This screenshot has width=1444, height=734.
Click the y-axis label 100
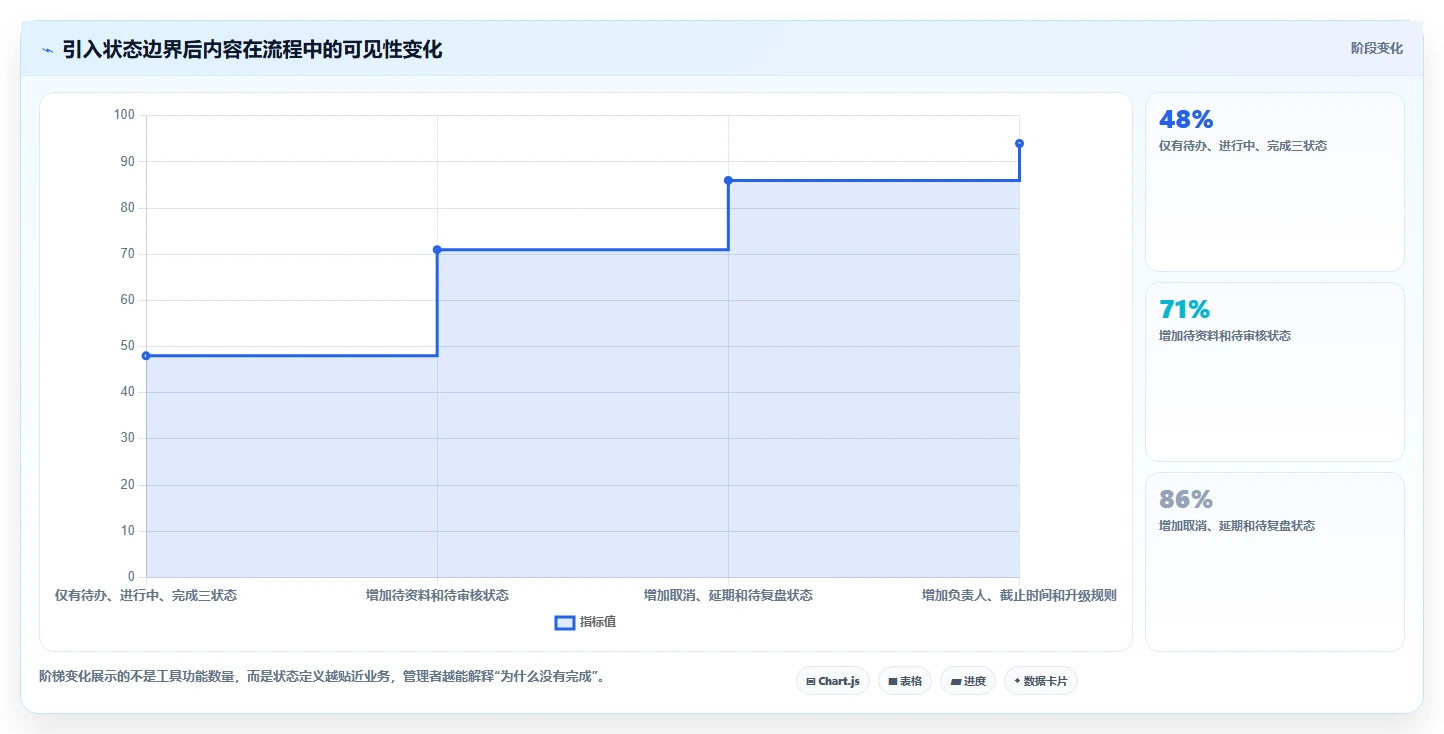tap(124, 115)
